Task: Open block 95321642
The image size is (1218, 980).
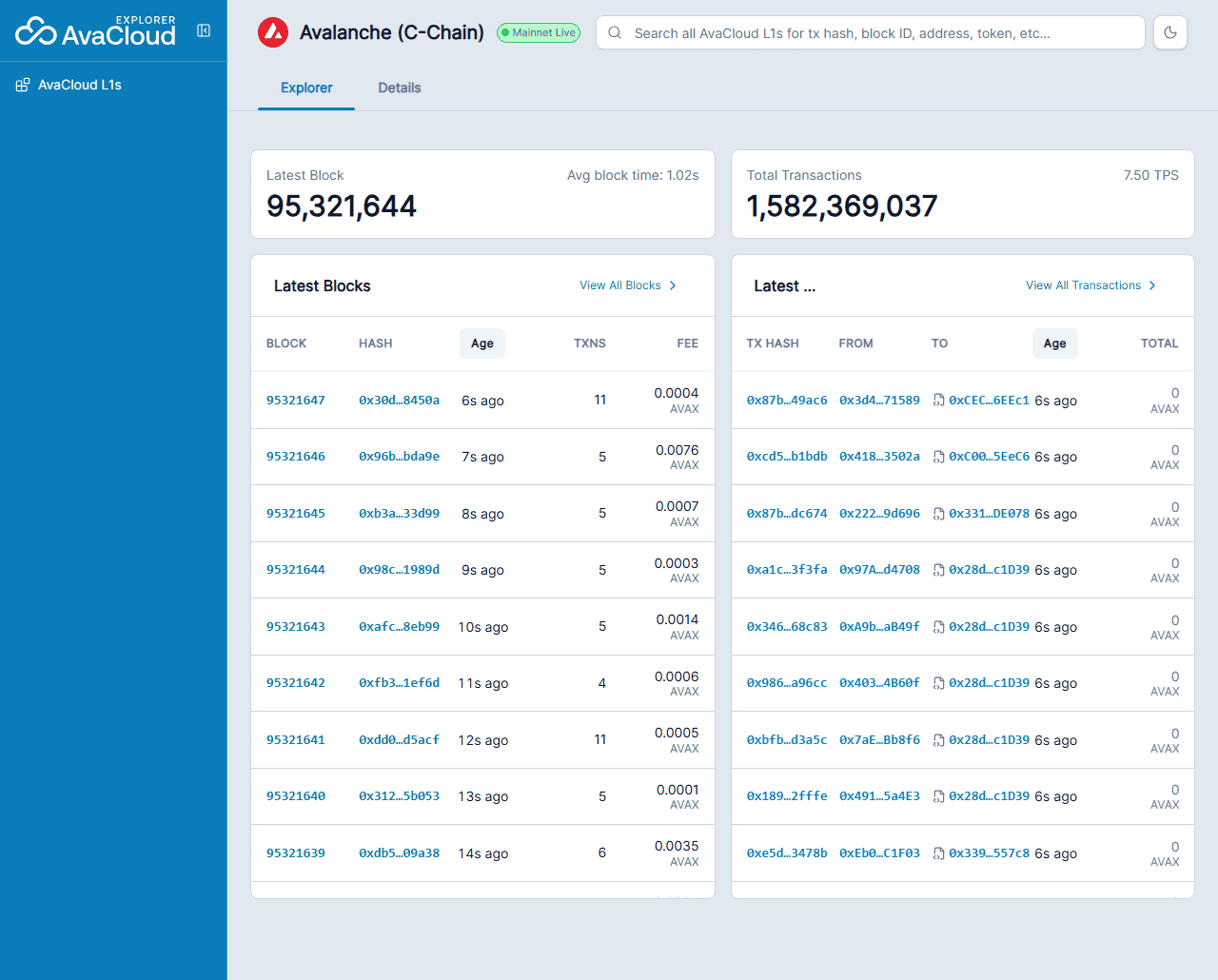Action: coord(296,683)
